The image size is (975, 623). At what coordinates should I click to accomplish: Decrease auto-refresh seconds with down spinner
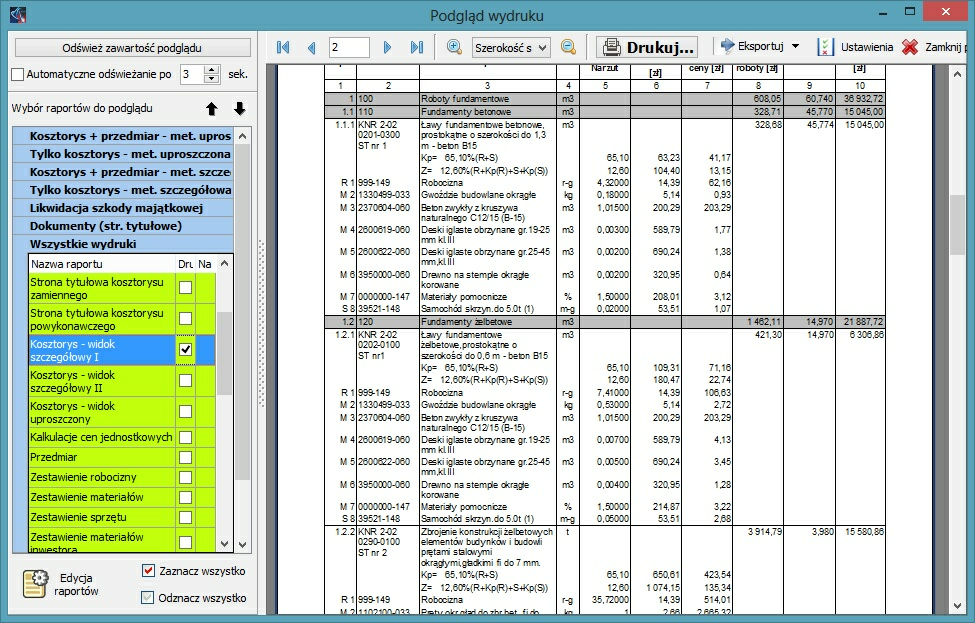point(212,79)
